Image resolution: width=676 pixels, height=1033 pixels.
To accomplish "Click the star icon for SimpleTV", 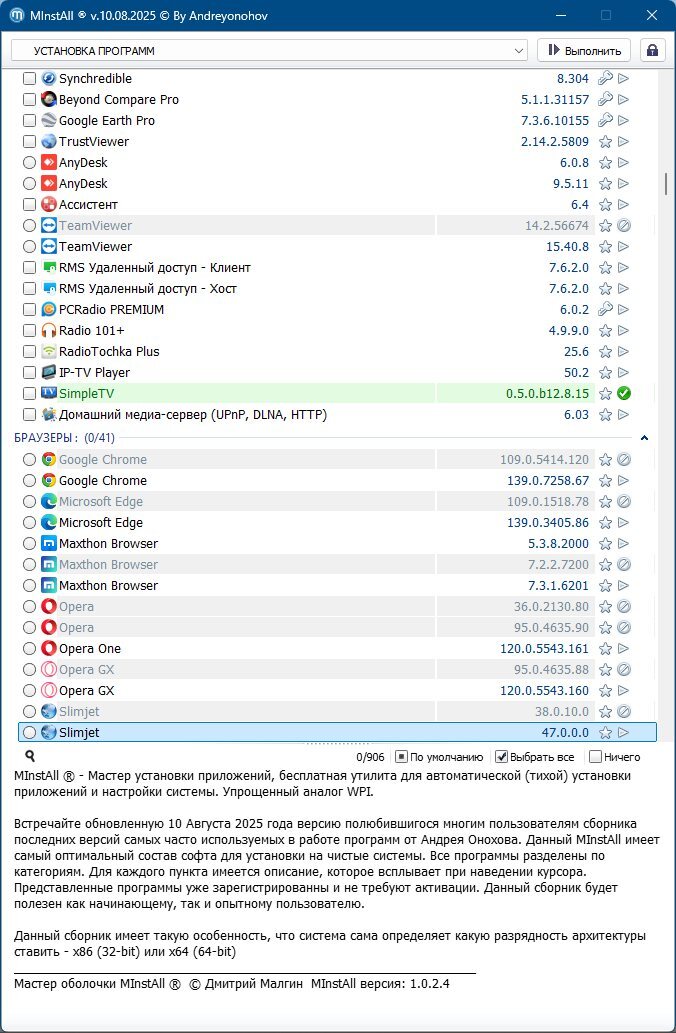I will (x=605, y=394).
